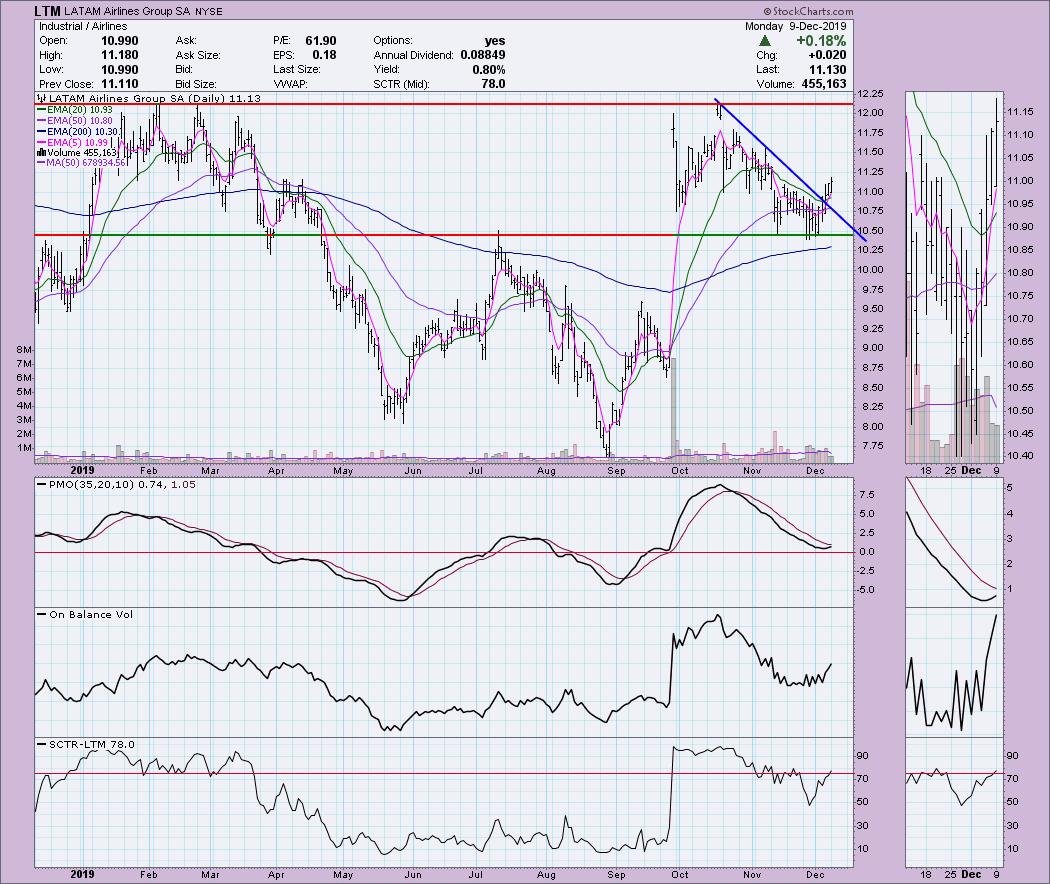Click the EMA(50) 10.80 legend entry
1050x884 pixels.
pos(75,121)
